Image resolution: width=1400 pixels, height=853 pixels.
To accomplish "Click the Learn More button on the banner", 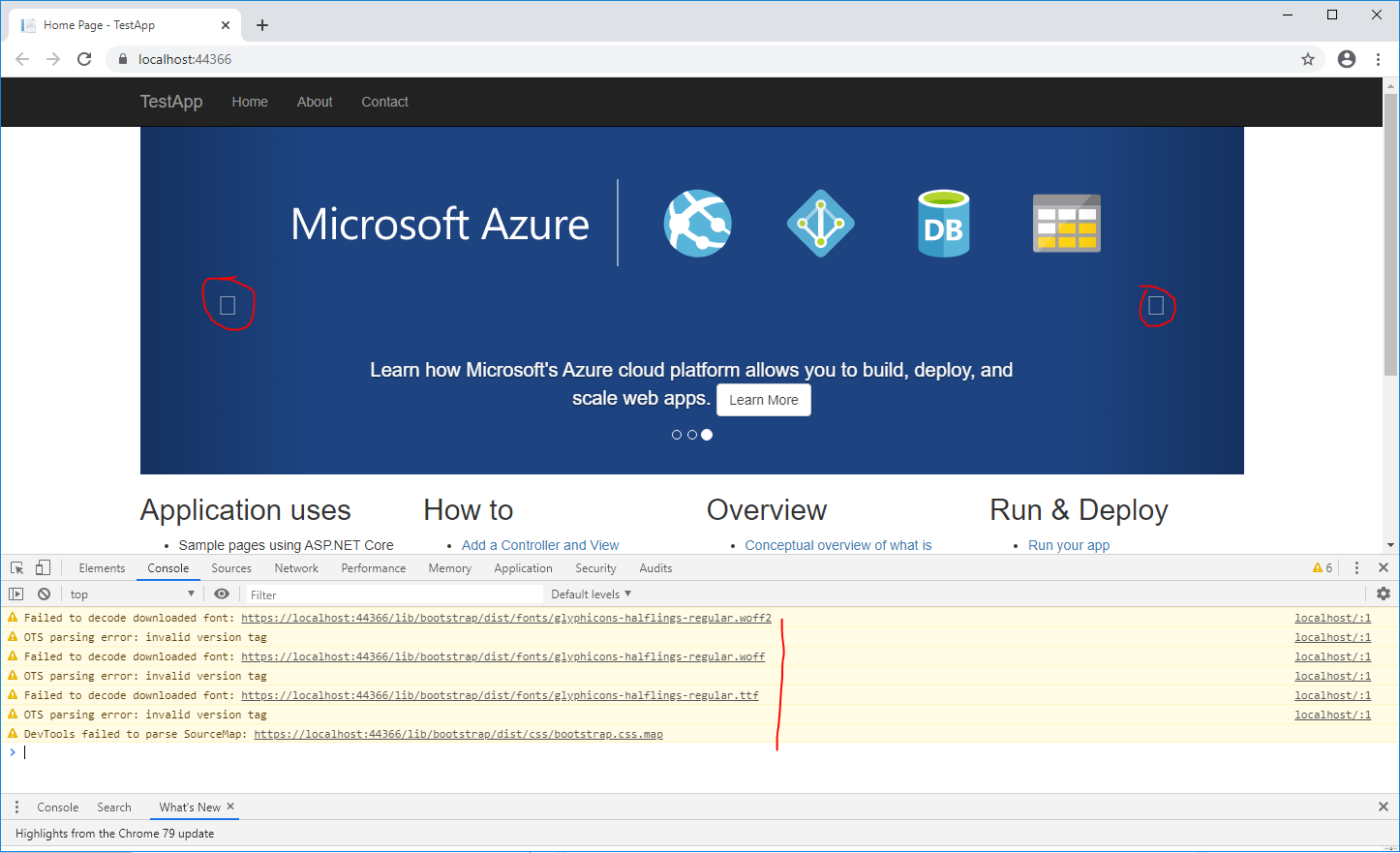I will click(763, 399).
